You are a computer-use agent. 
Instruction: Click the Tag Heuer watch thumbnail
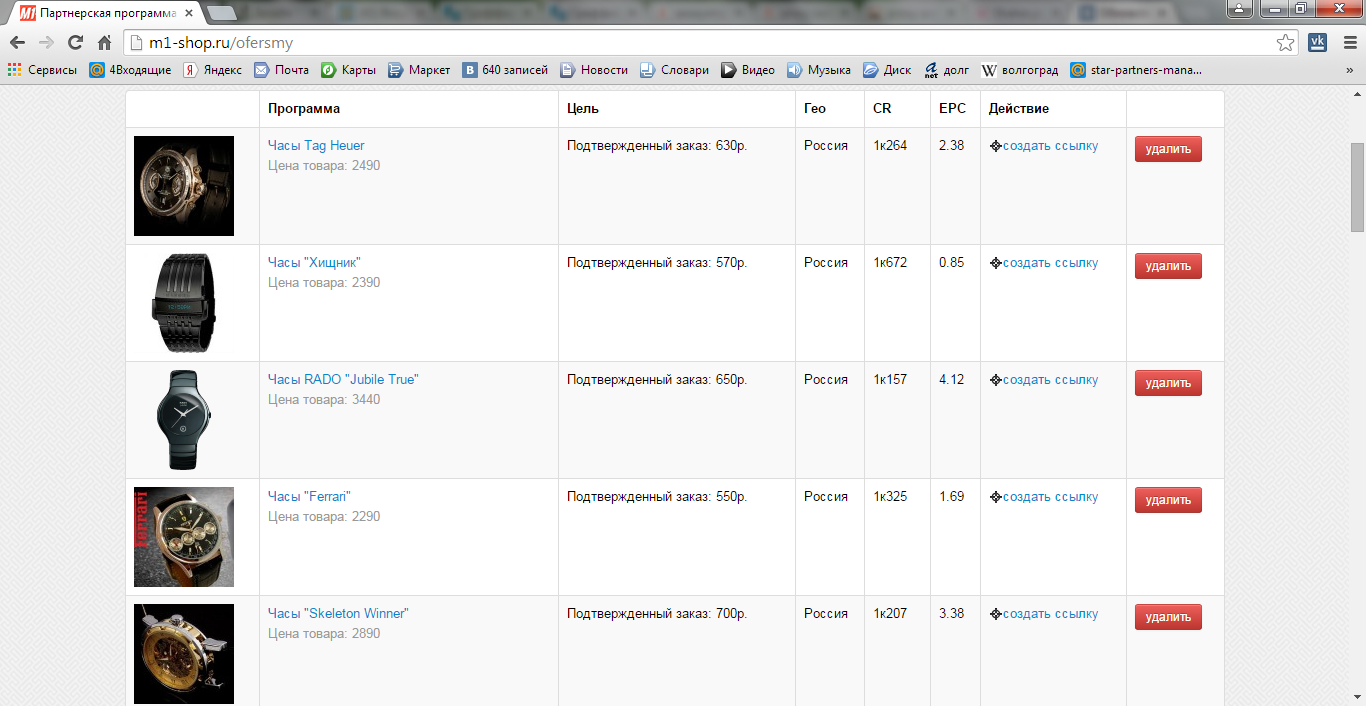[184, 186]
